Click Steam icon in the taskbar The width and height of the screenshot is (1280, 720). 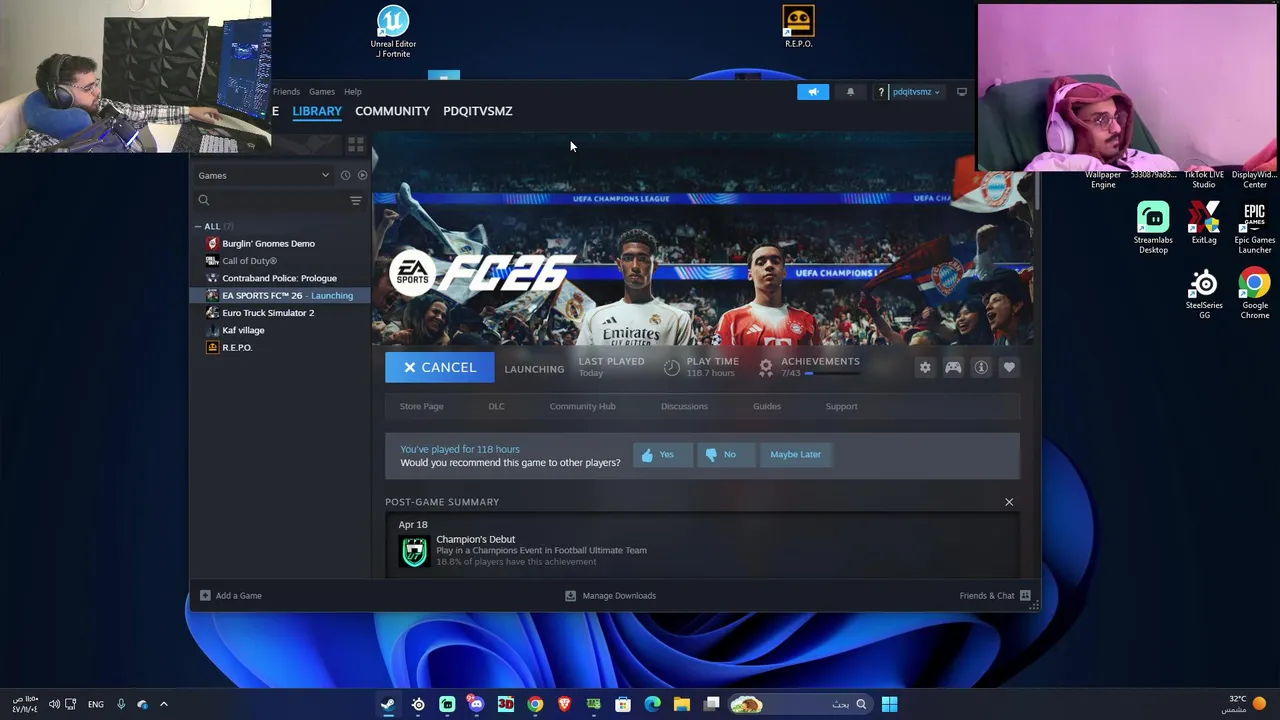(388, 704)
